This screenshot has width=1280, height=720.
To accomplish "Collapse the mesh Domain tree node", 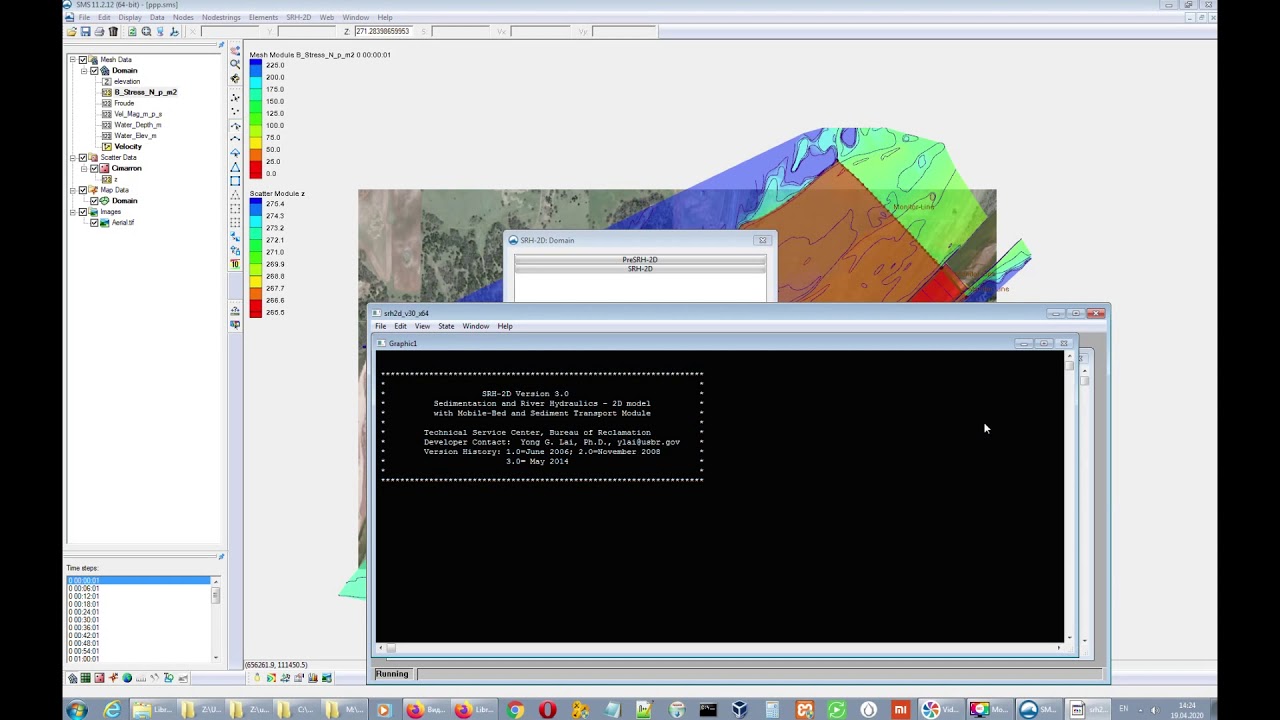I will point(84,71).
